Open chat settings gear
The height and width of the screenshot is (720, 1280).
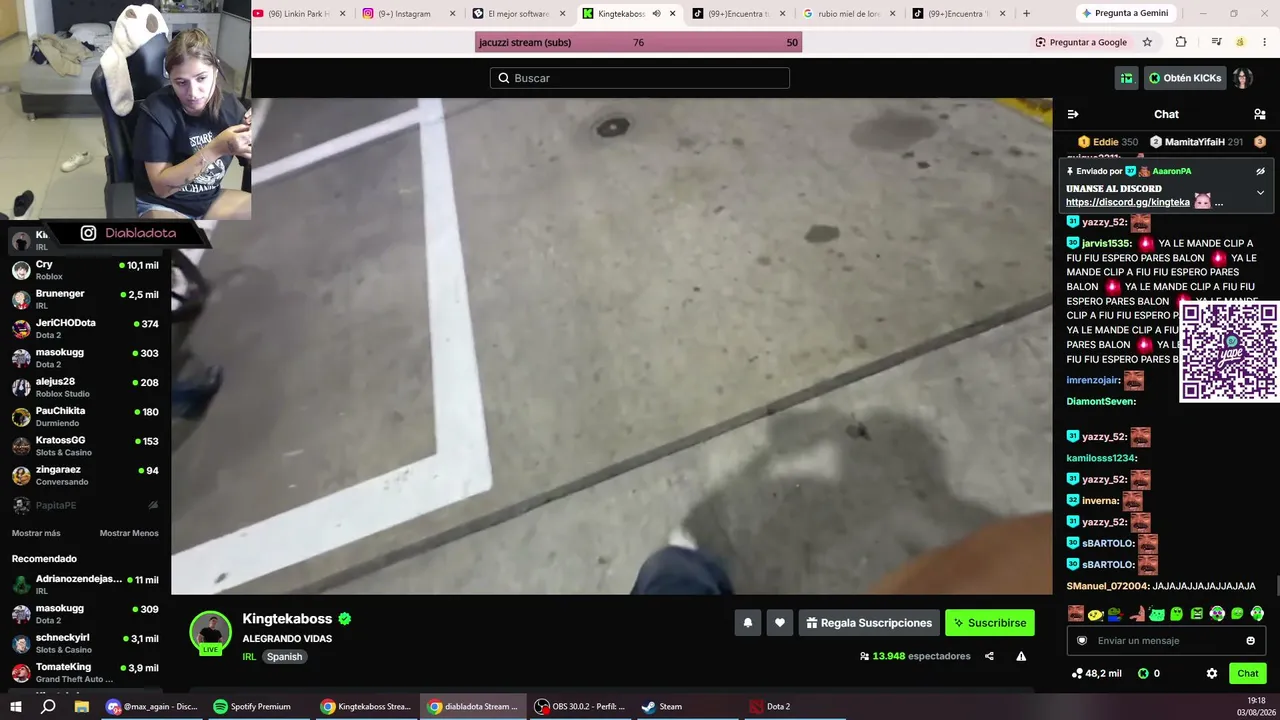1212,673
